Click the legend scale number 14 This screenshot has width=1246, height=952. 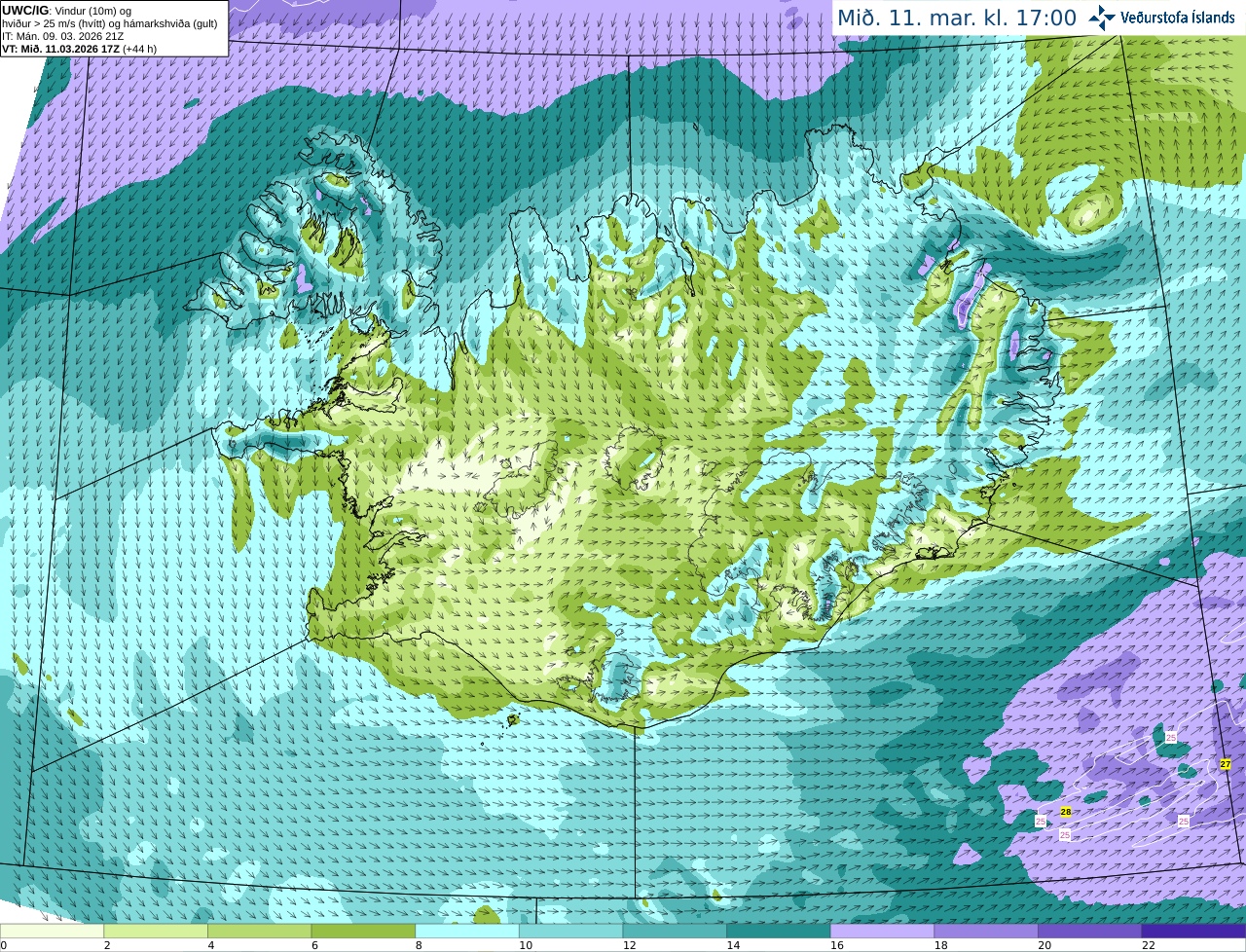[733, 945]
